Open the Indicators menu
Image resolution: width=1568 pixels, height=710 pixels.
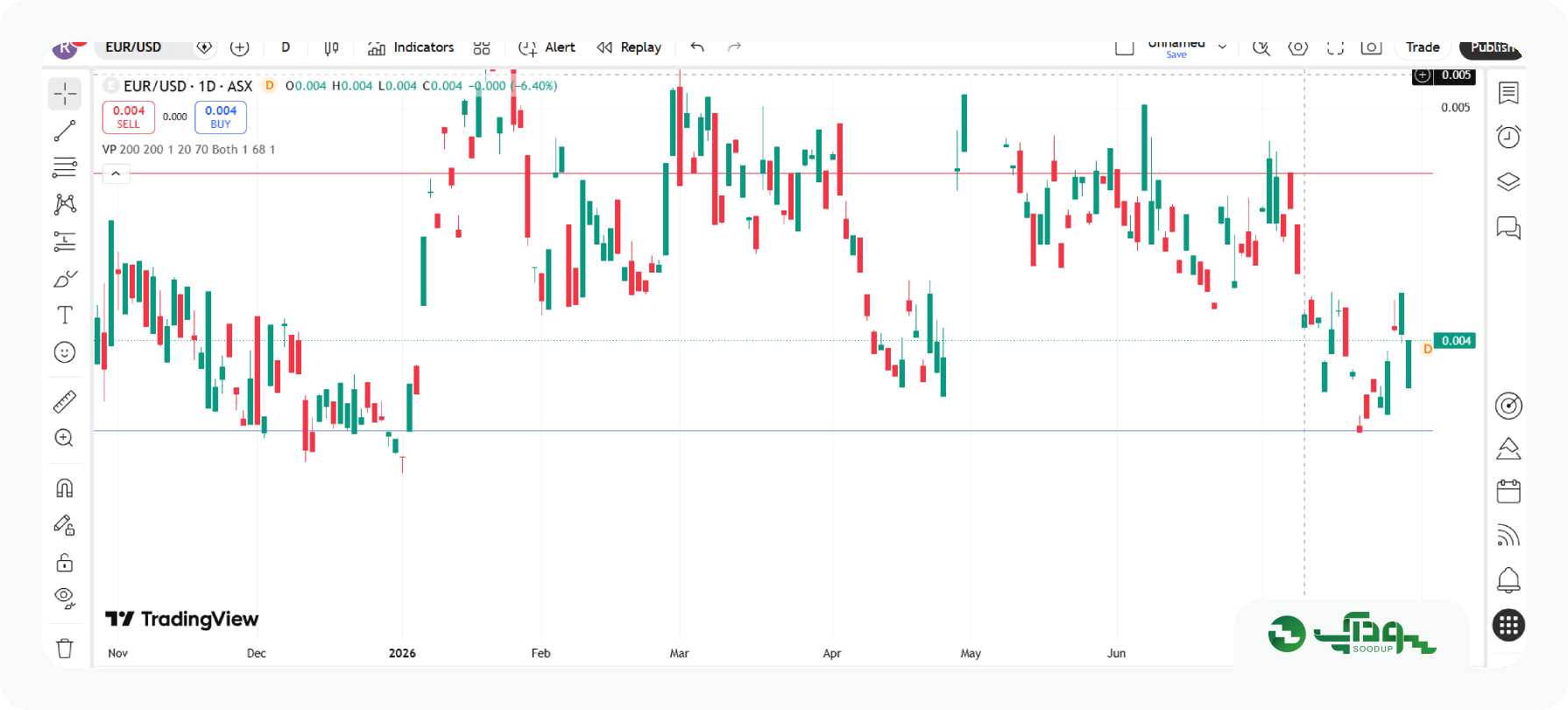411,47
